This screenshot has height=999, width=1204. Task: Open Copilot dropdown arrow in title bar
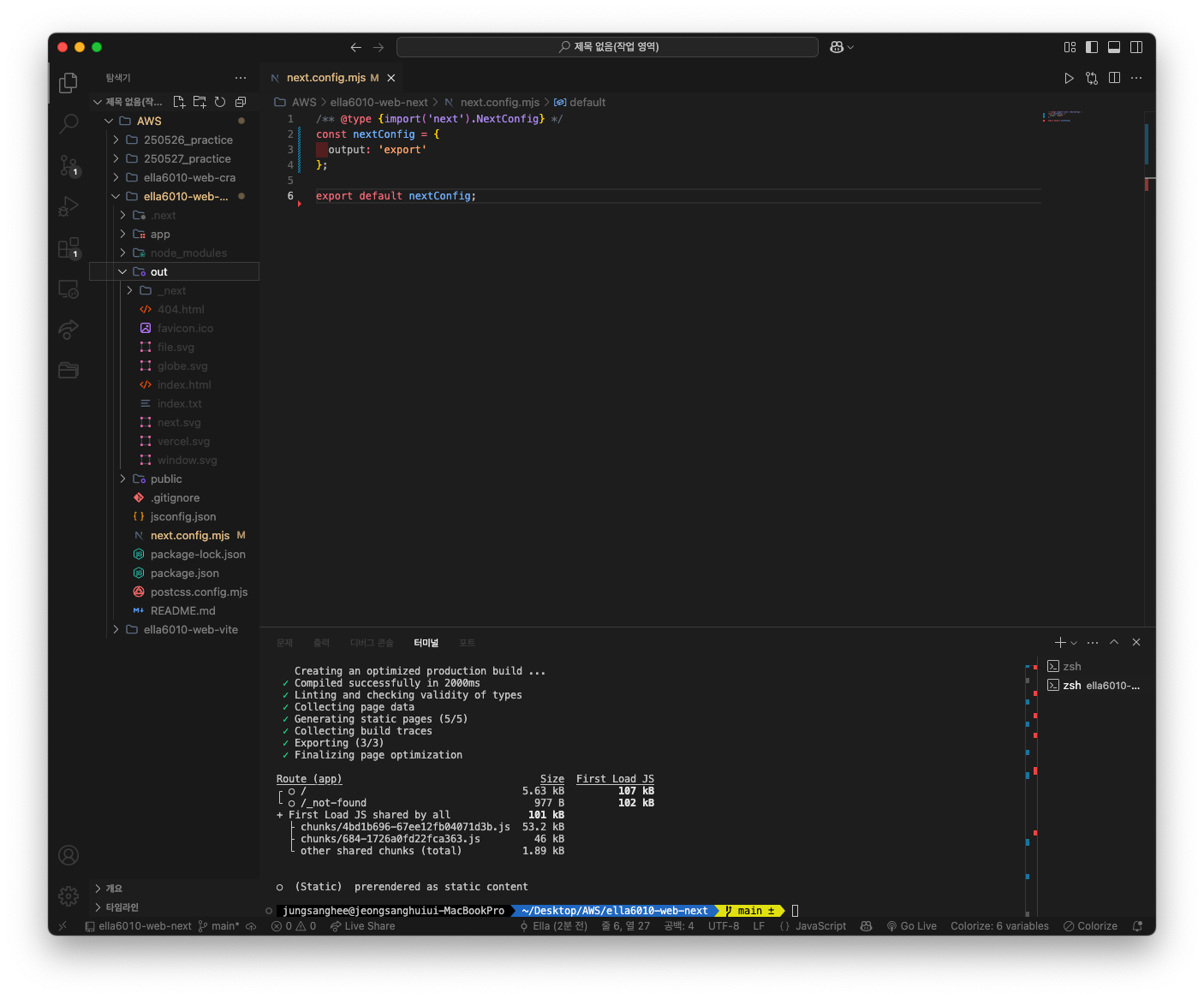point(850,47)
